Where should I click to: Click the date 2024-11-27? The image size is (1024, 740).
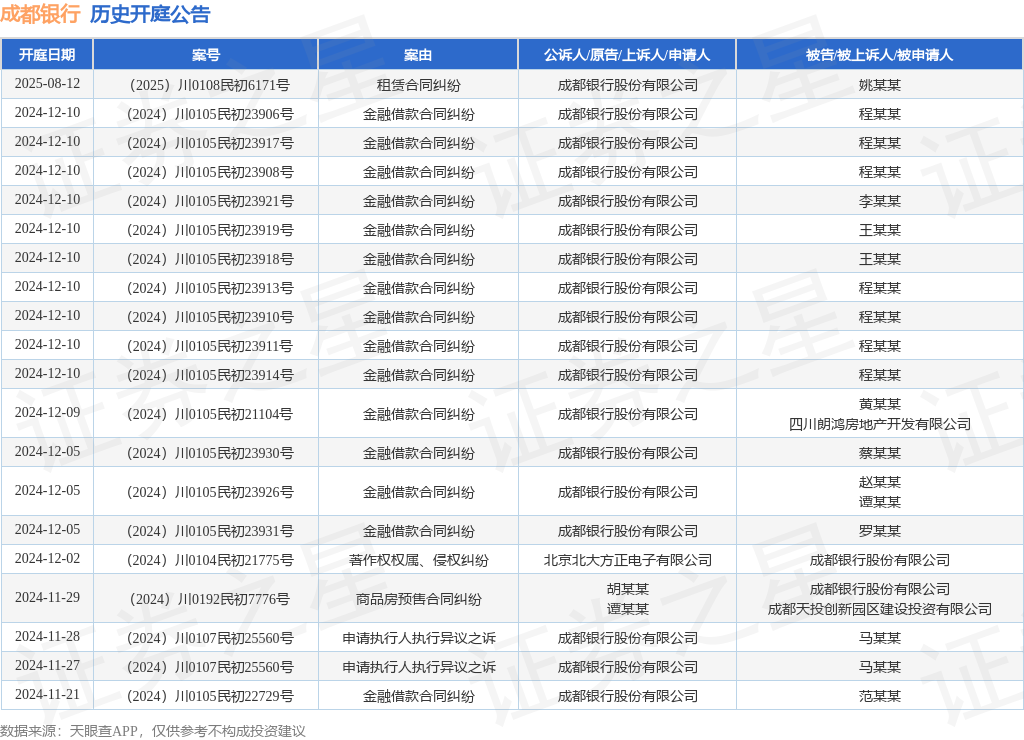tap(47, 666)
